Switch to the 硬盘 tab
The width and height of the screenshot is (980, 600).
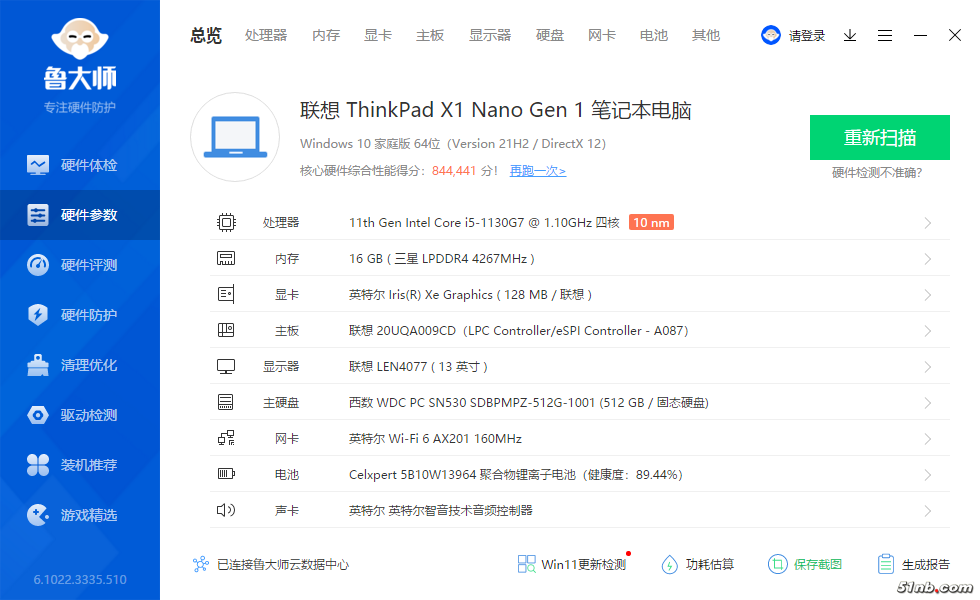[x=550, y=35]
